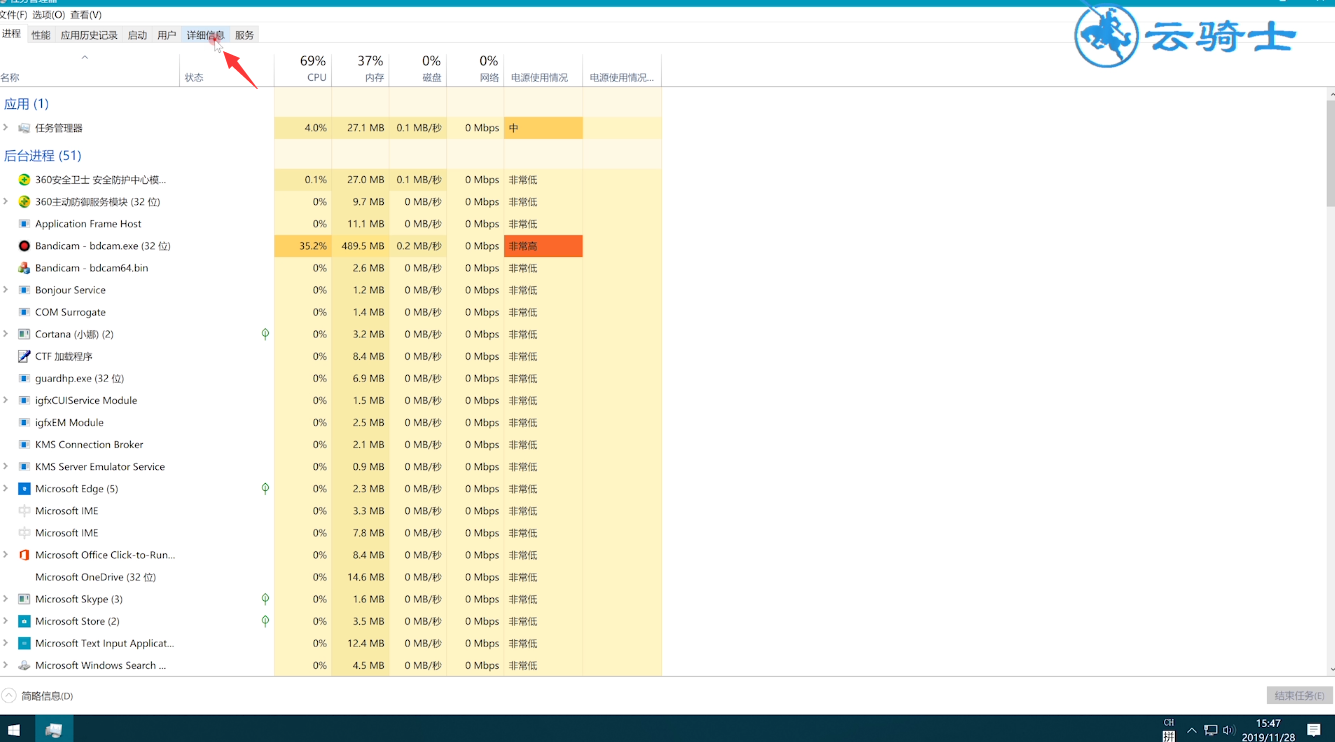Expand the KMS Server Emulator Service row

(6, 466)
